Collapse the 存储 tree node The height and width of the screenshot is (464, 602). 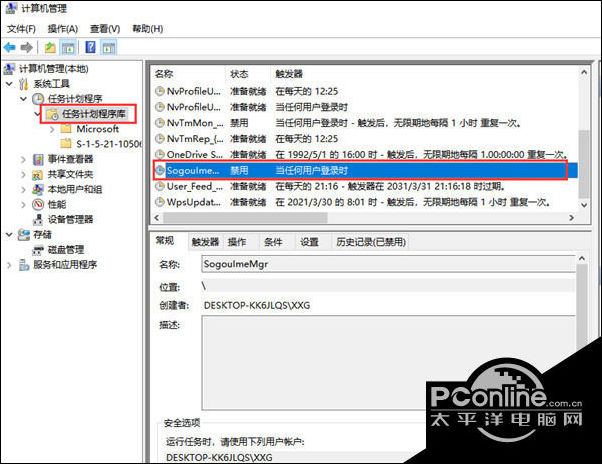click(10, 234)
